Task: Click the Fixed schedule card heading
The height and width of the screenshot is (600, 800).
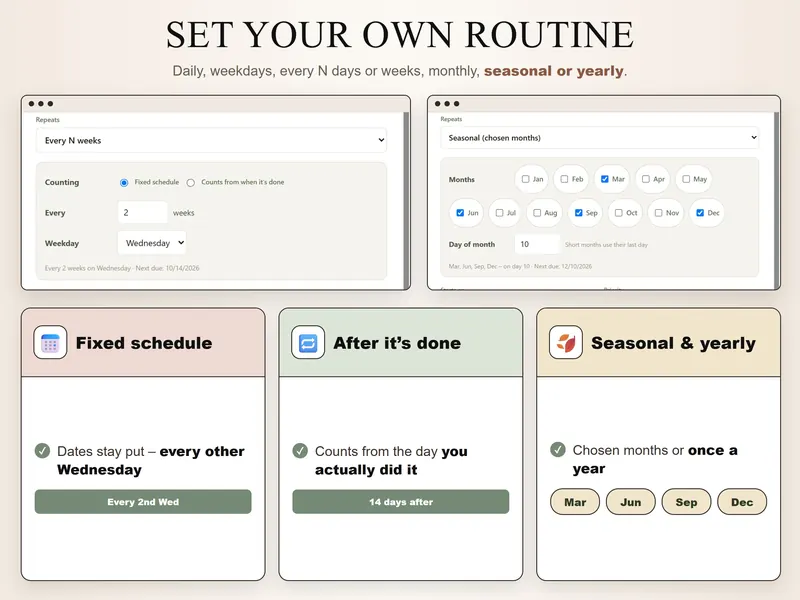Action: coord(144,343)
